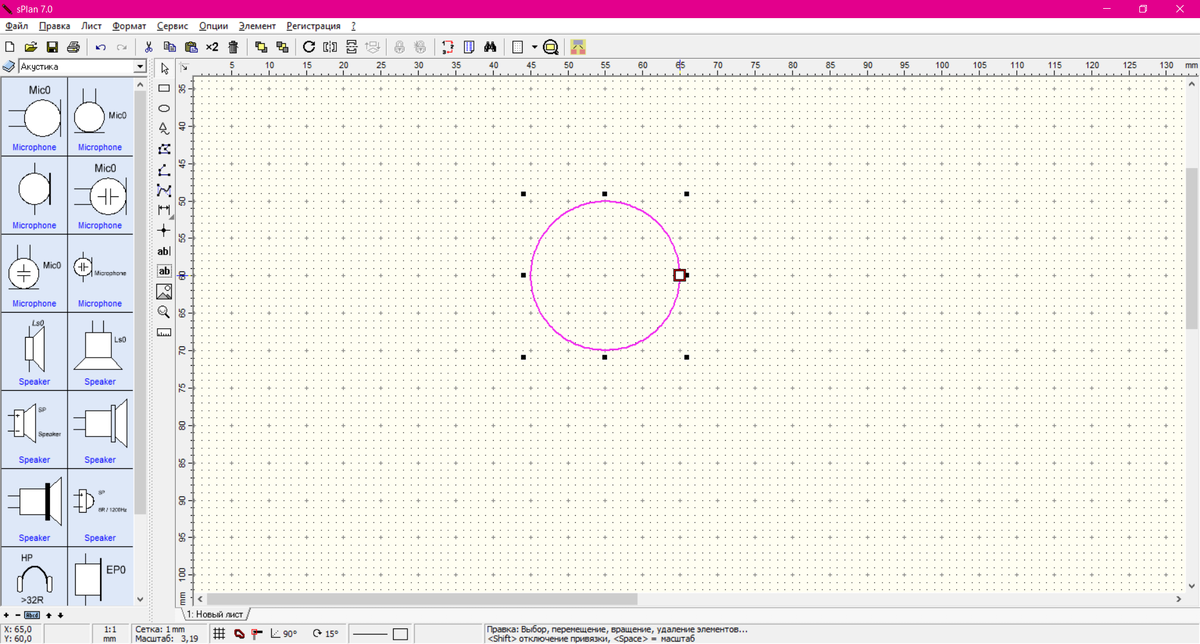Open the line style selector in status bar
Viewport: 1200px width, 644px height.
(370, 634)
